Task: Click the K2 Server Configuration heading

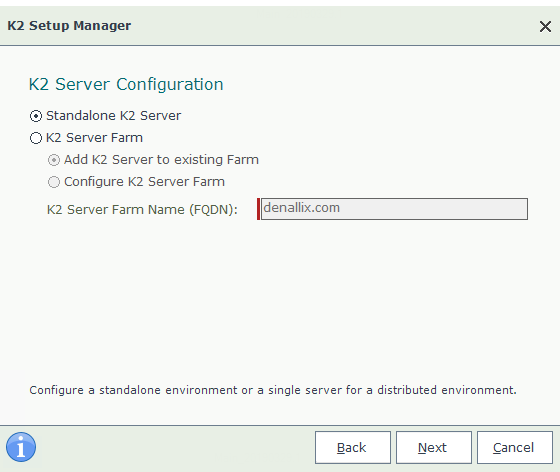Action: pyautogui.click(x=126, y=85)
